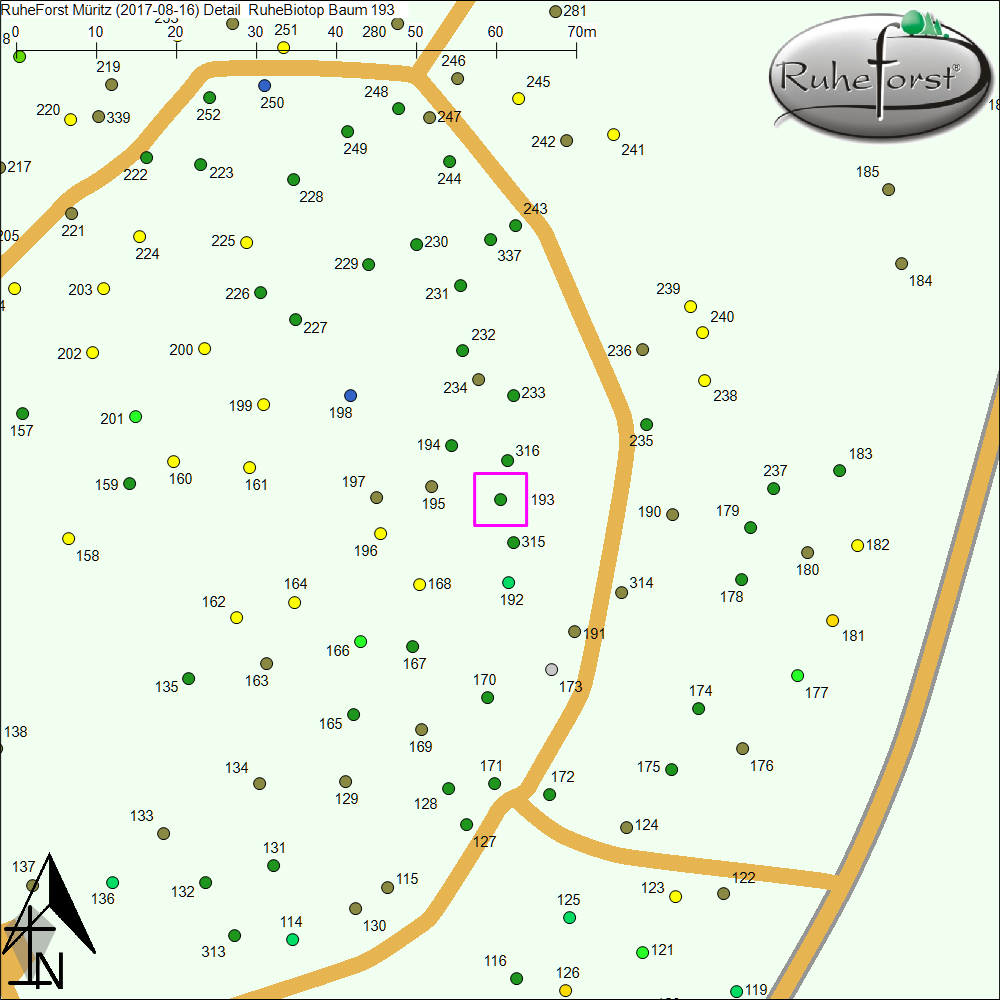Click the north arrow compass icon

click(x=48, y=925)
